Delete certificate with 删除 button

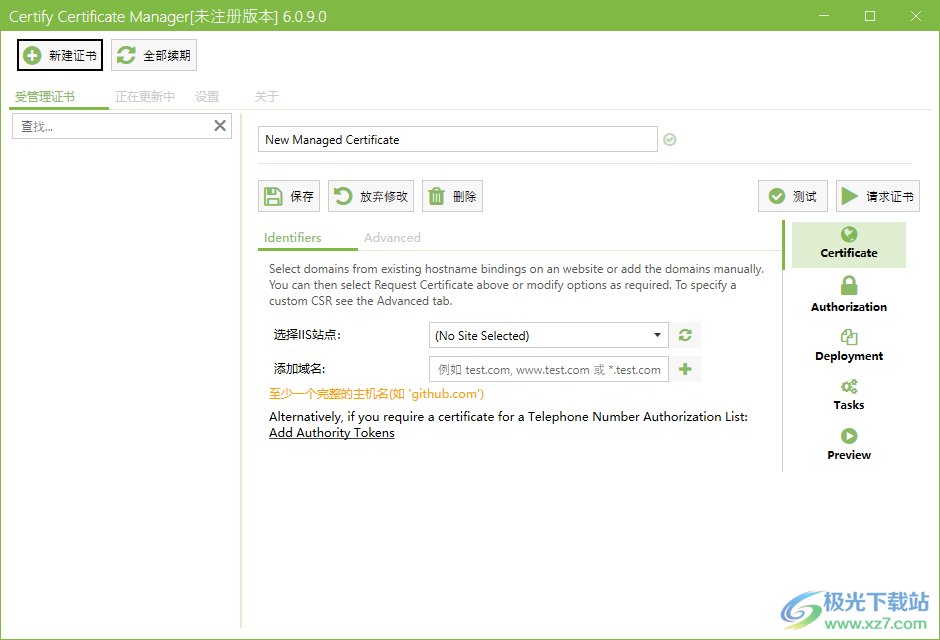coord(452,196)
